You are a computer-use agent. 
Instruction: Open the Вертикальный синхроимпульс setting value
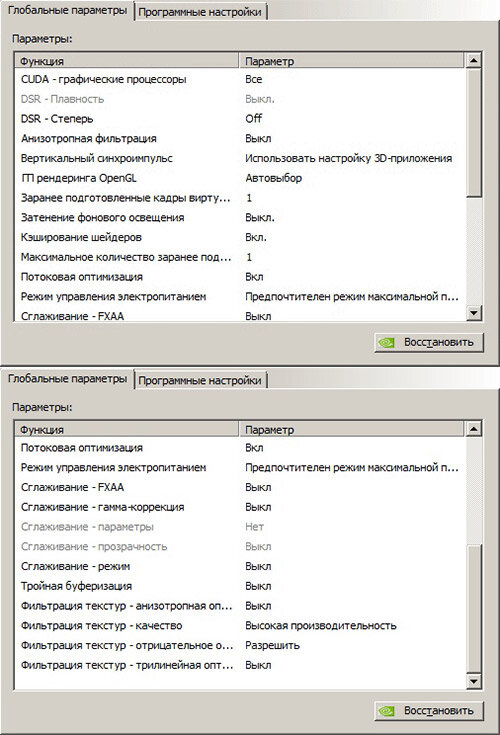click(348, 158)
